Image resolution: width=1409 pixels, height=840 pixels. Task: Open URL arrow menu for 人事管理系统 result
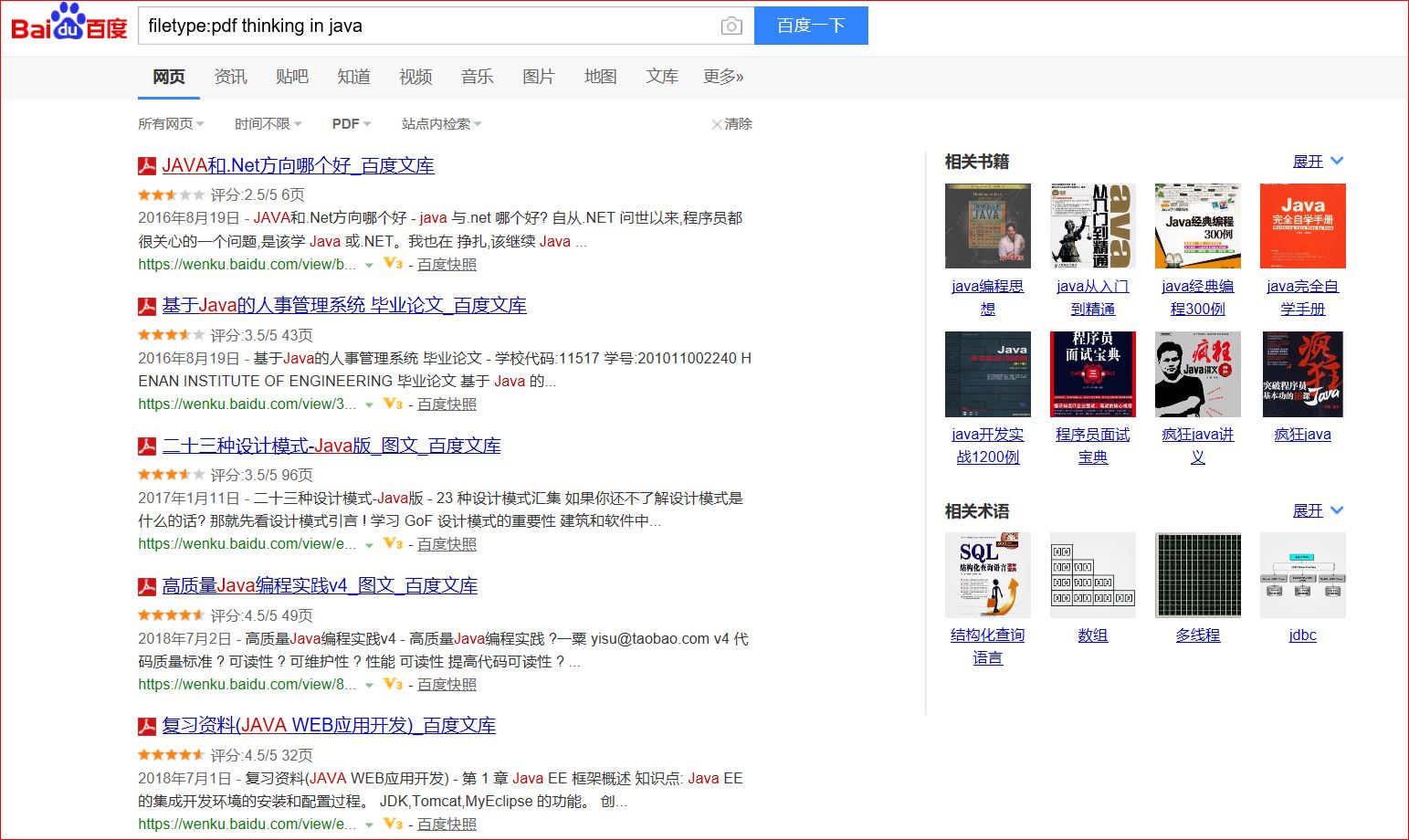369,405
